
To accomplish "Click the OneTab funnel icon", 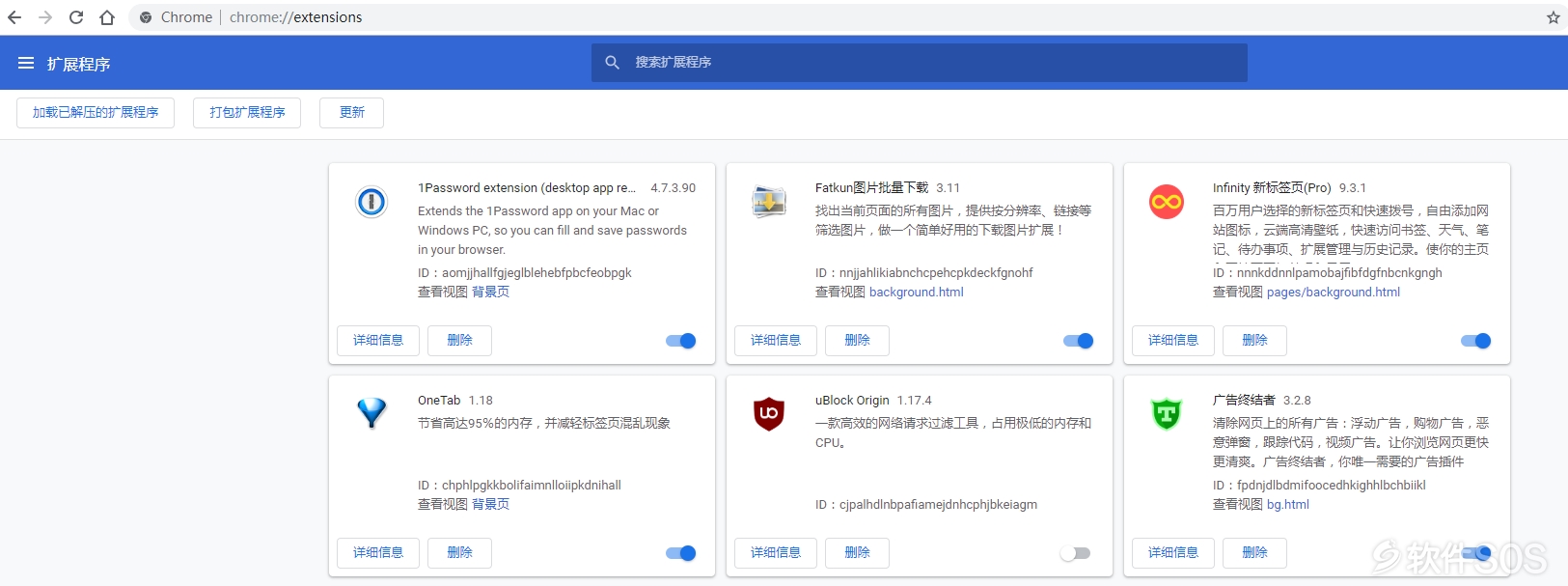I will (x=371, y=413).
